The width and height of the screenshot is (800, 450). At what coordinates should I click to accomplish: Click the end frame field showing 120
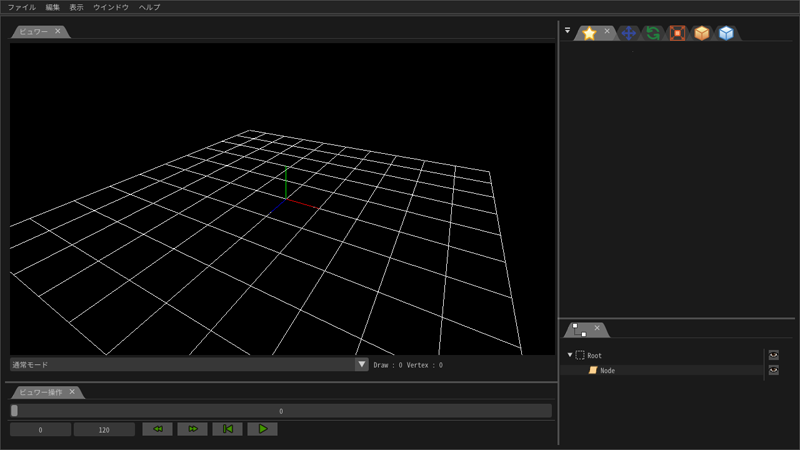point(104,429)
